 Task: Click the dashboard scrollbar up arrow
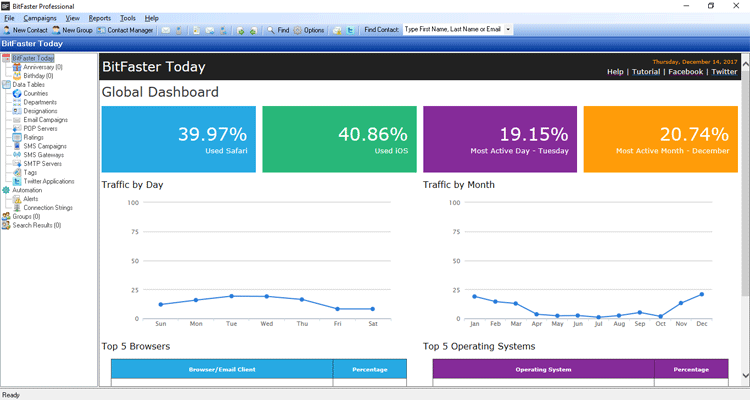[745, 63]
